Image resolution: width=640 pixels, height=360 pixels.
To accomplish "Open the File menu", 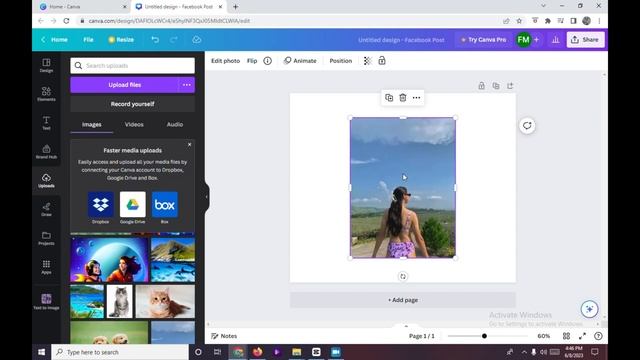I will (x=88, y=40).
